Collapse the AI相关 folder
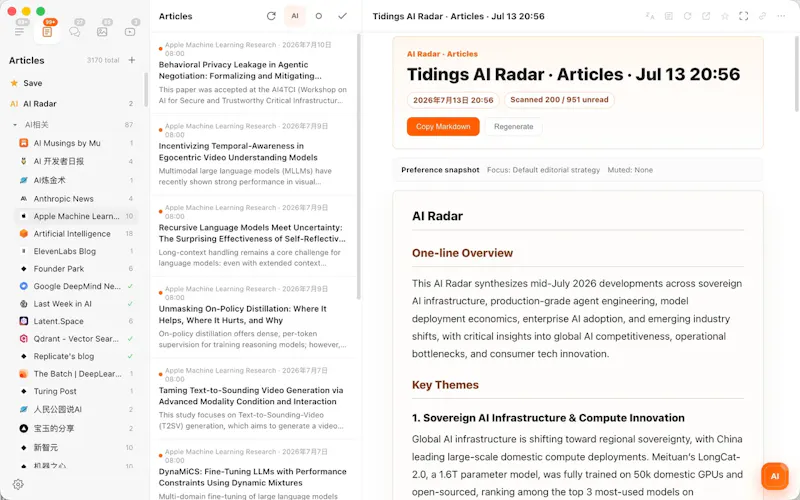 [15, 124]
